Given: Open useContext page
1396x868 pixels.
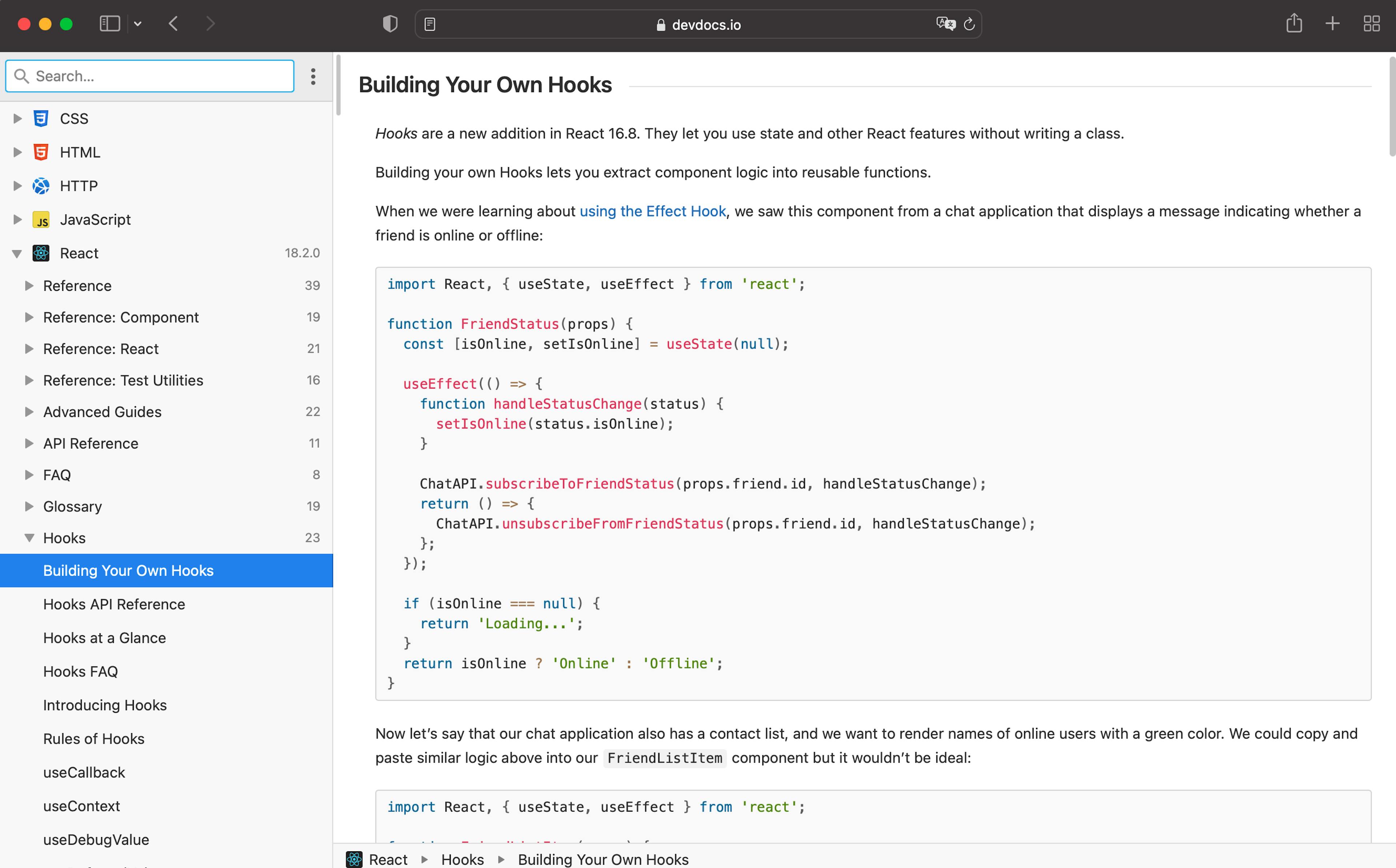Looking at the screenshot, I should [81, 806].
